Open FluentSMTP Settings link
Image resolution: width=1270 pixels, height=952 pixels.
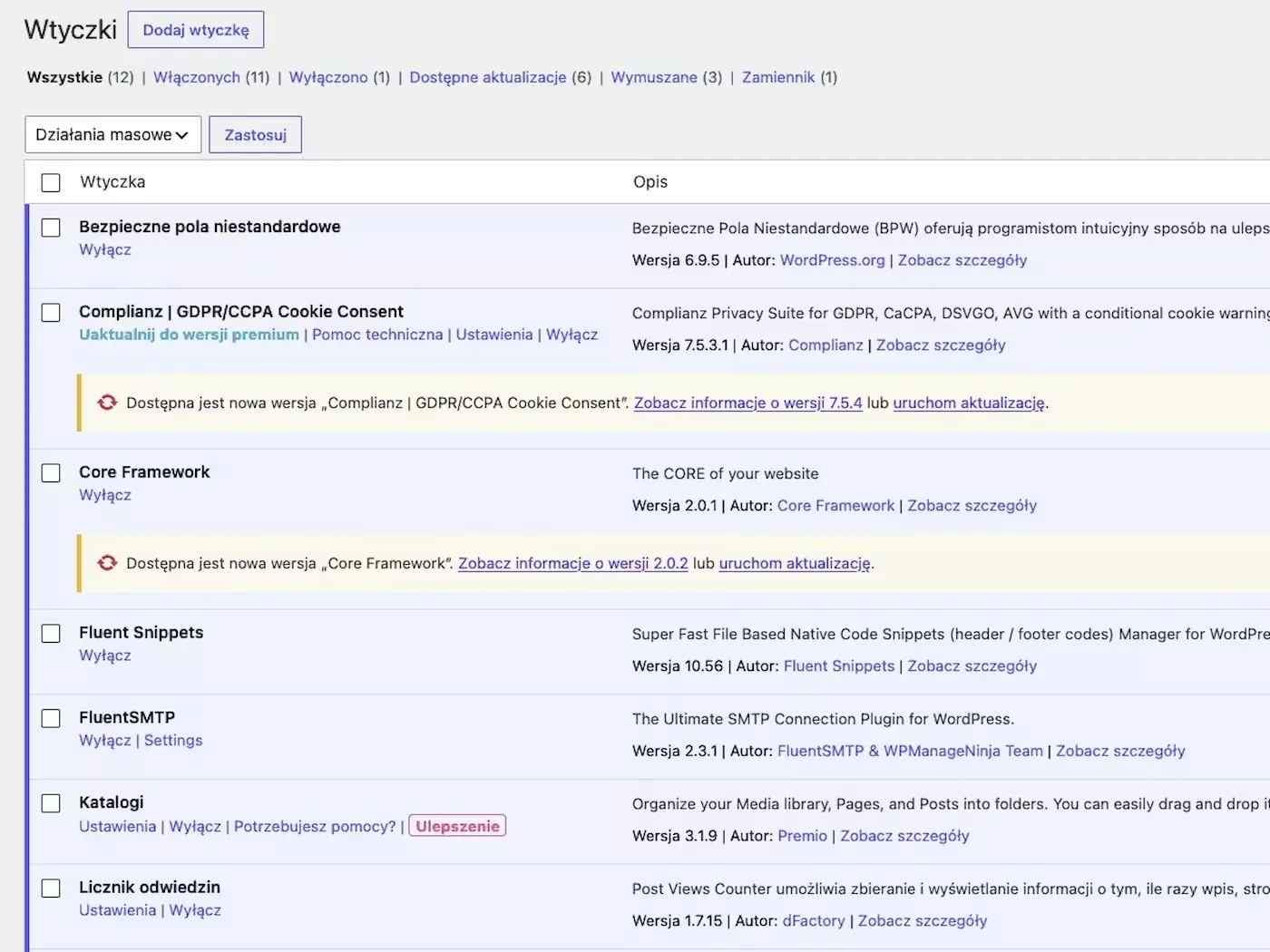173,741
